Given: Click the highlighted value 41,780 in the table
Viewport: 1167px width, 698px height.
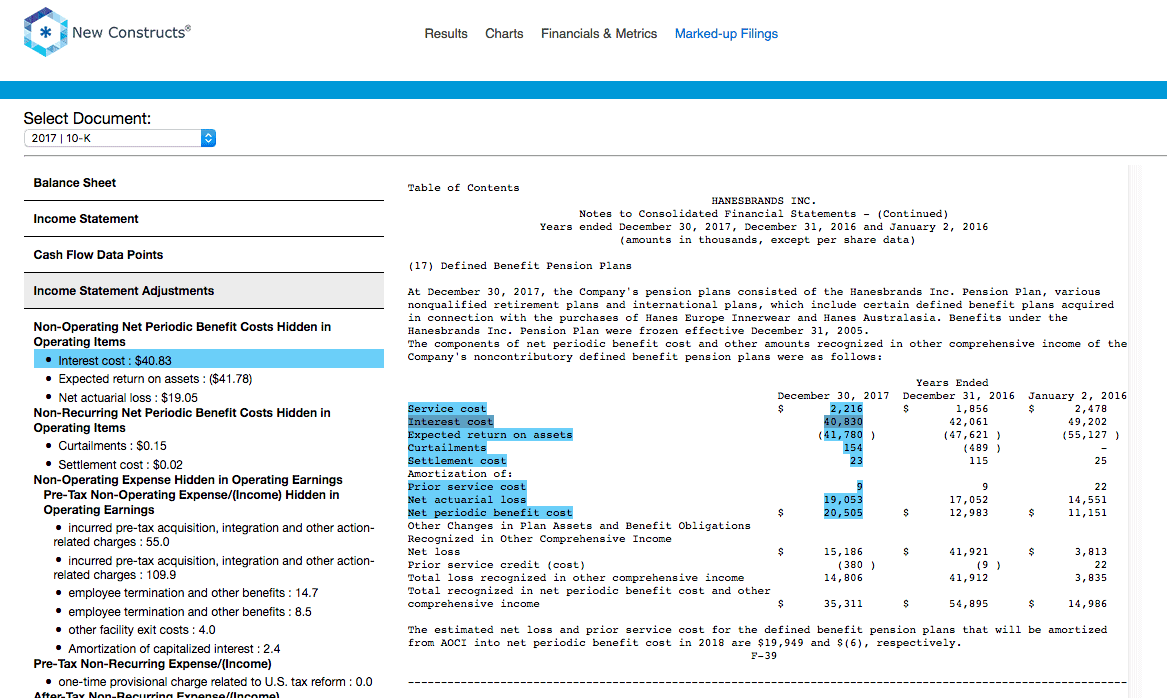Looking at the screenshot, I should coord(843,435).
